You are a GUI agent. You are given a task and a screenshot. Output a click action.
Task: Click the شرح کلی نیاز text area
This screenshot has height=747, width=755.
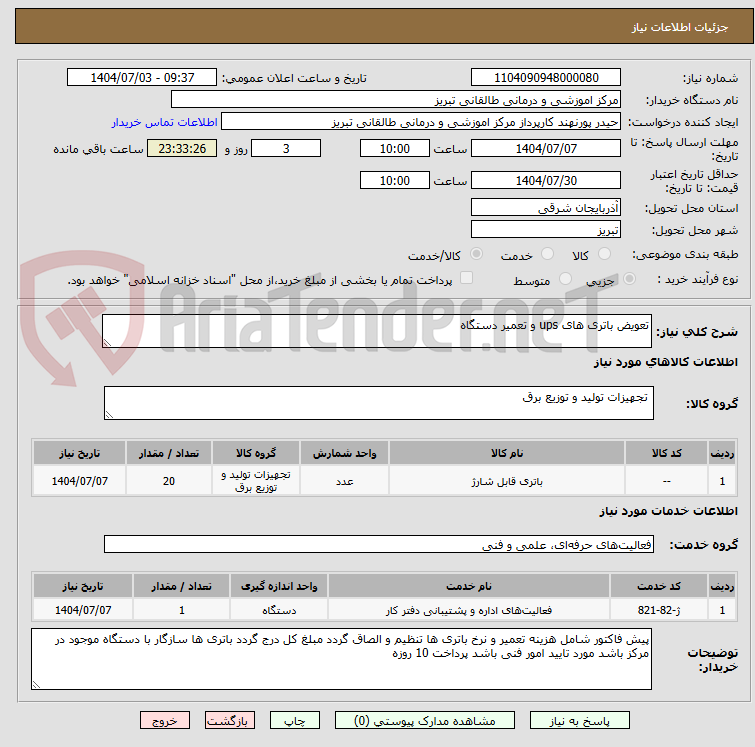pyautogui.click(x=377, y=331)
